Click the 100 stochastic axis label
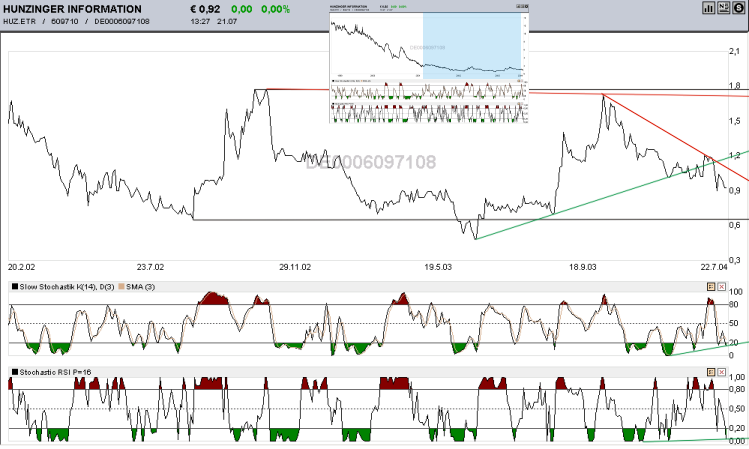Screen dimensions: 749x449 (x=736, y=292)
